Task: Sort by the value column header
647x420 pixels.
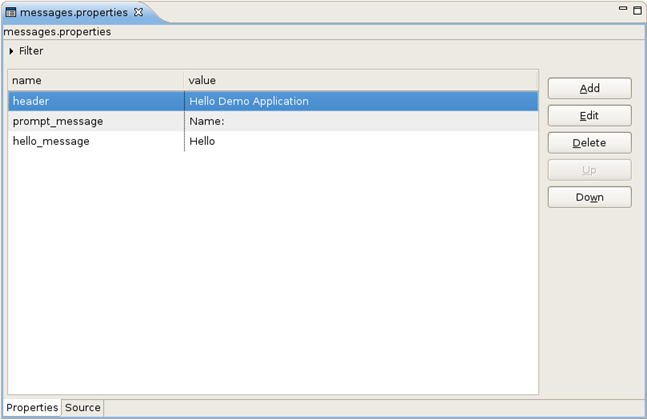Action: (x=360, y=80)
